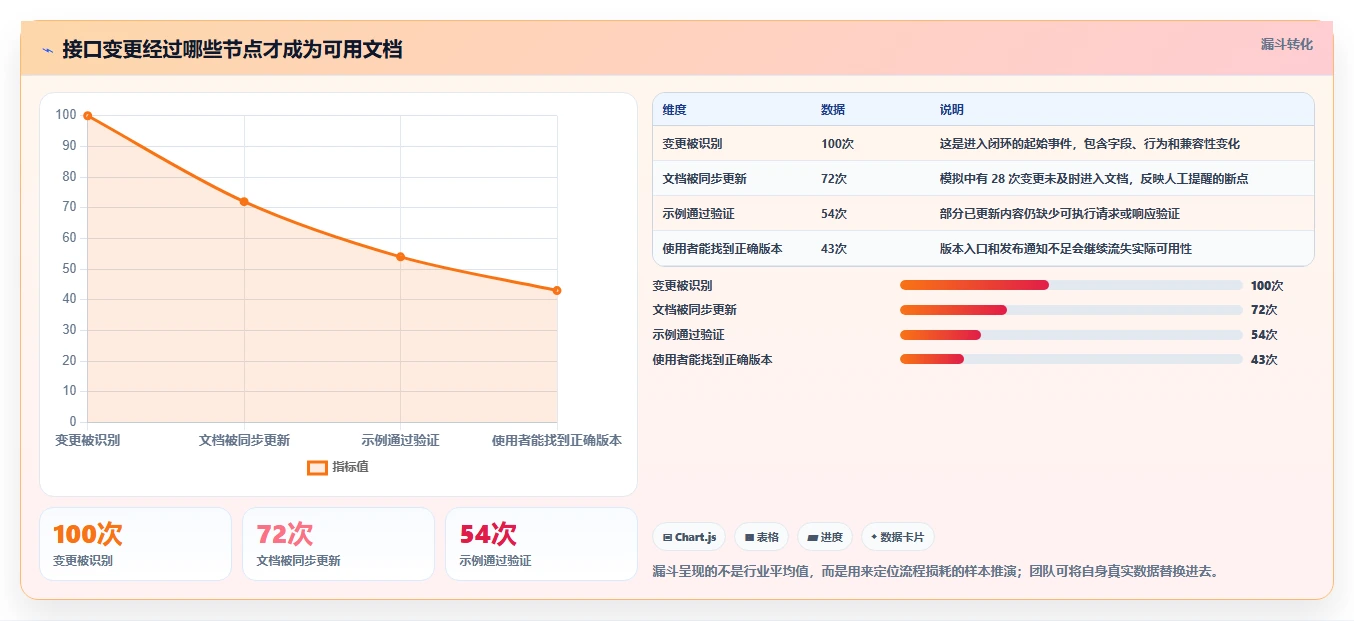Click the x-axis label 使用者能找到正确版本
The image size is (1354, 621).
[x=557, y=440]
